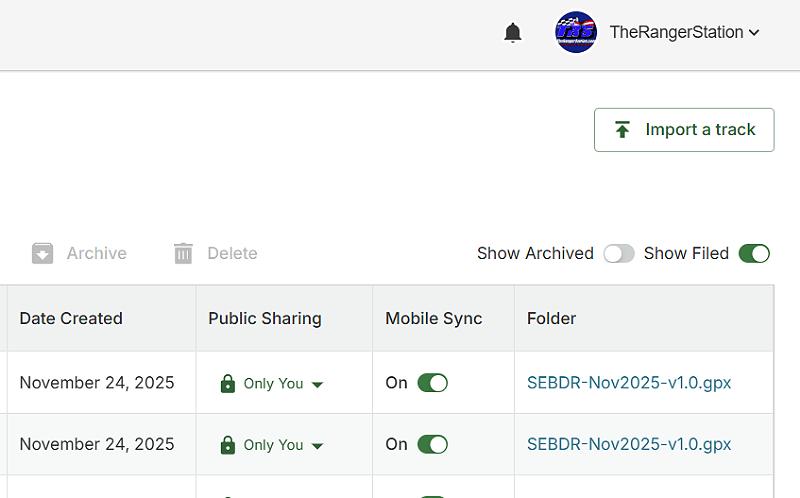Image resolution: width=800 pixels, height=498 pixels.
Task: Open first SEBDR-Nov2025-v1.0.gpx folder link
Action: [629, 383]
